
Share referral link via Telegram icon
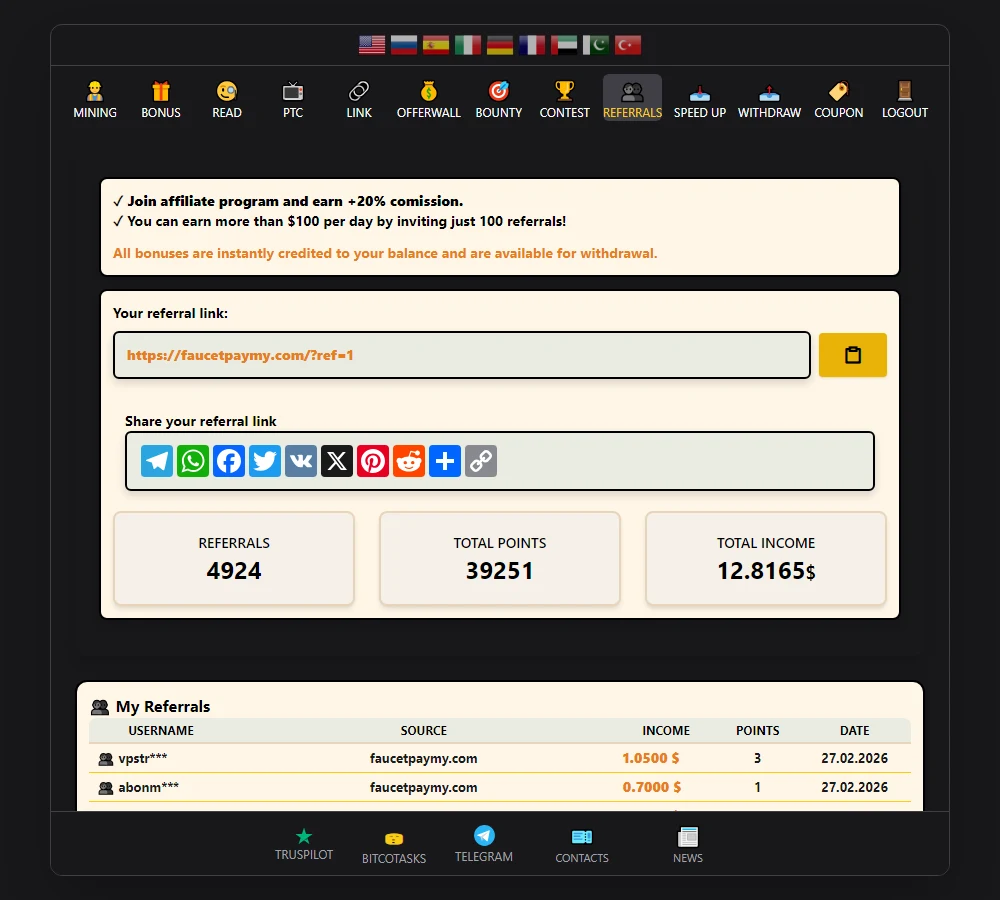pyautogui.click(x=157, y=461)
